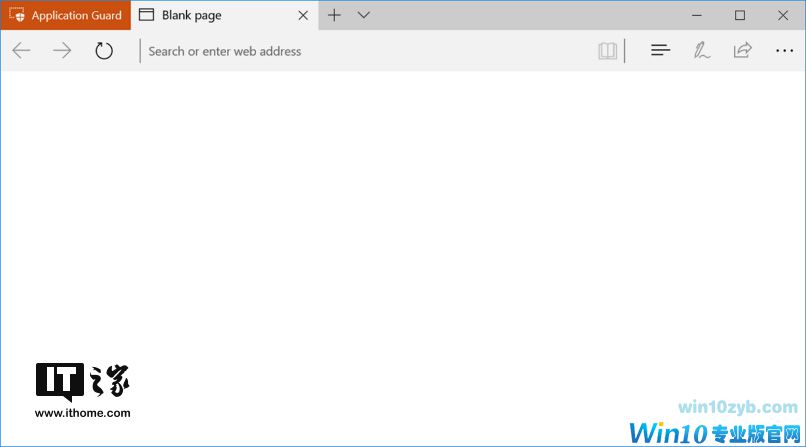Make a Web Note with pen icon
The image size is (806, 447).
point(702,50)
